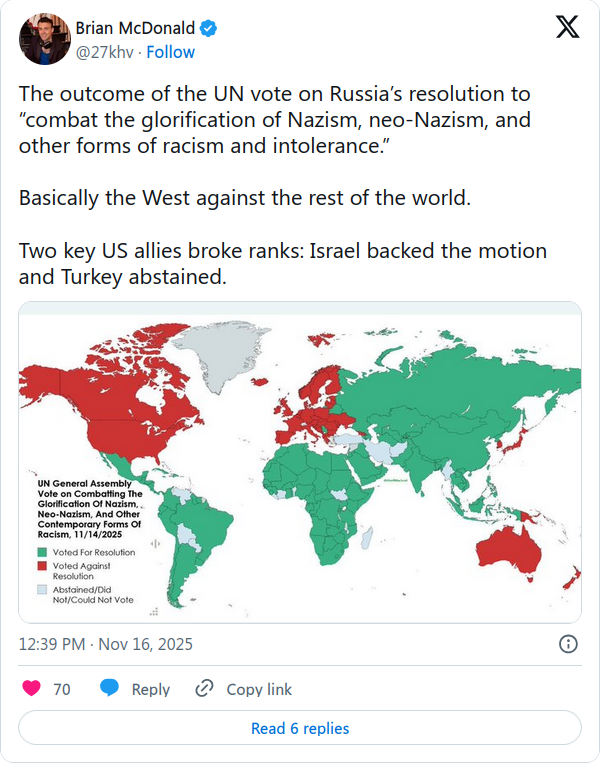This screenshot has height=766, width=601.
Task: Click the Reply speech bubble icon
Action: [x=110, y=689]
